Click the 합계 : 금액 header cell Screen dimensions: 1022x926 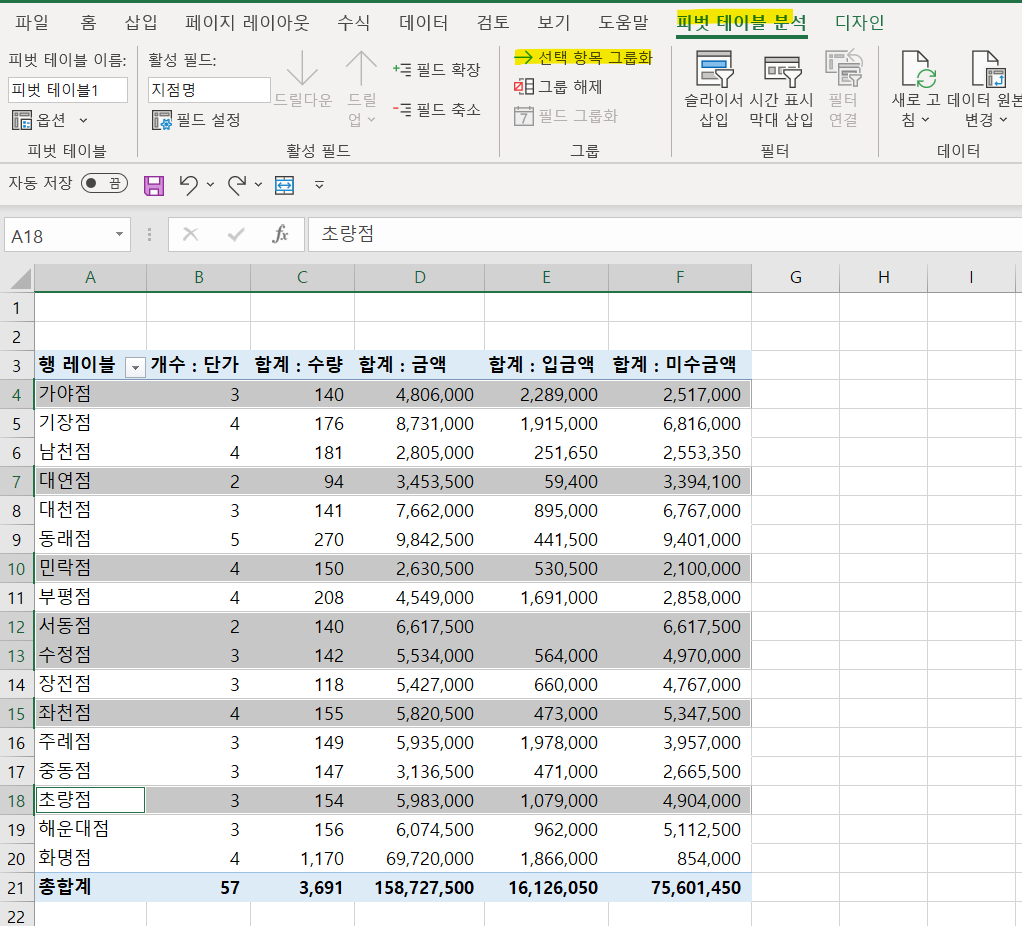click(x=420, y=365)
